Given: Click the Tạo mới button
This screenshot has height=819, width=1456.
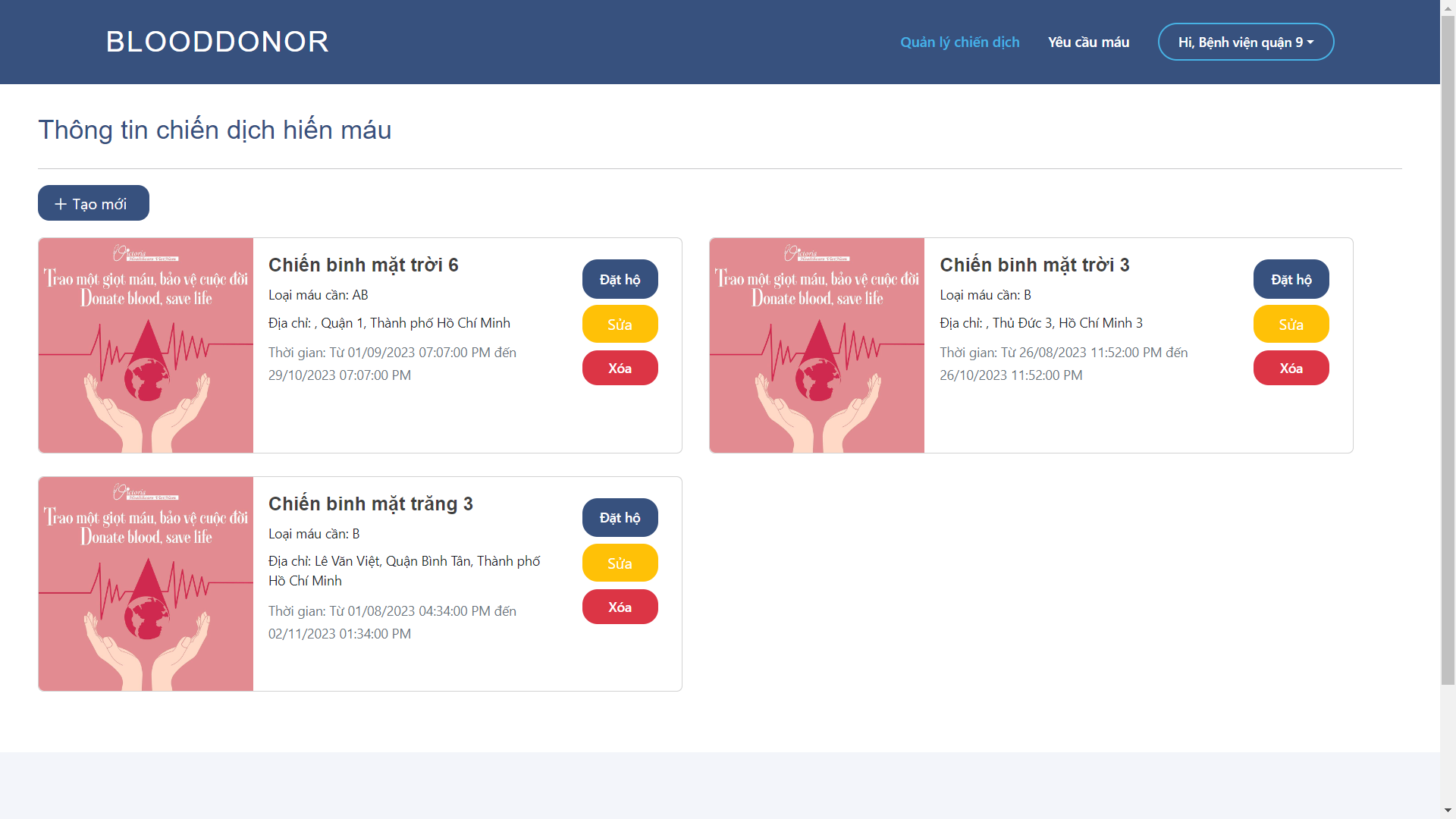Looking at the screenshot, I should tap(93, 203).
